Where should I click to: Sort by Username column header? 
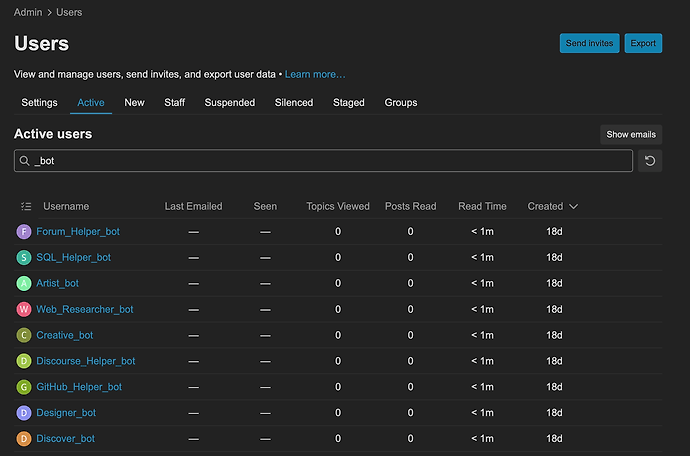tap(66, 206)
